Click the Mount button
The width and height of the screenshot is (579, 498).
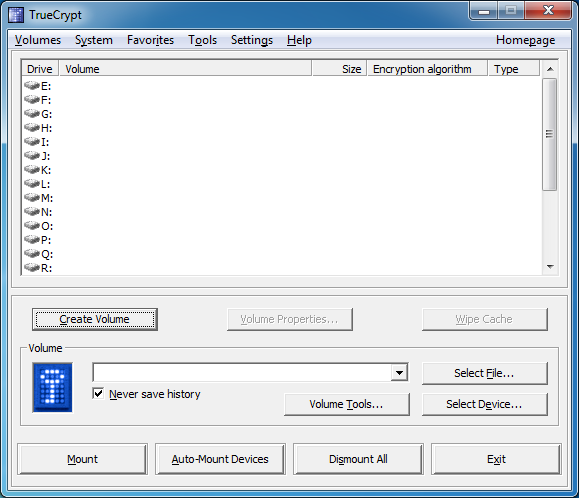coord(82,459)
